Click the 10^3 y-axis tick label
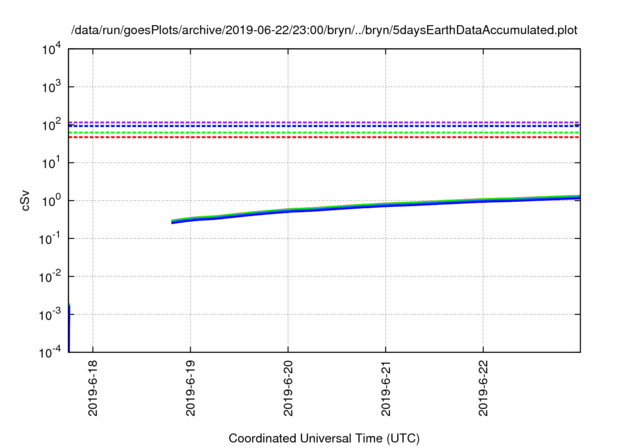640x448 pixels. click(x=52, y=86)
